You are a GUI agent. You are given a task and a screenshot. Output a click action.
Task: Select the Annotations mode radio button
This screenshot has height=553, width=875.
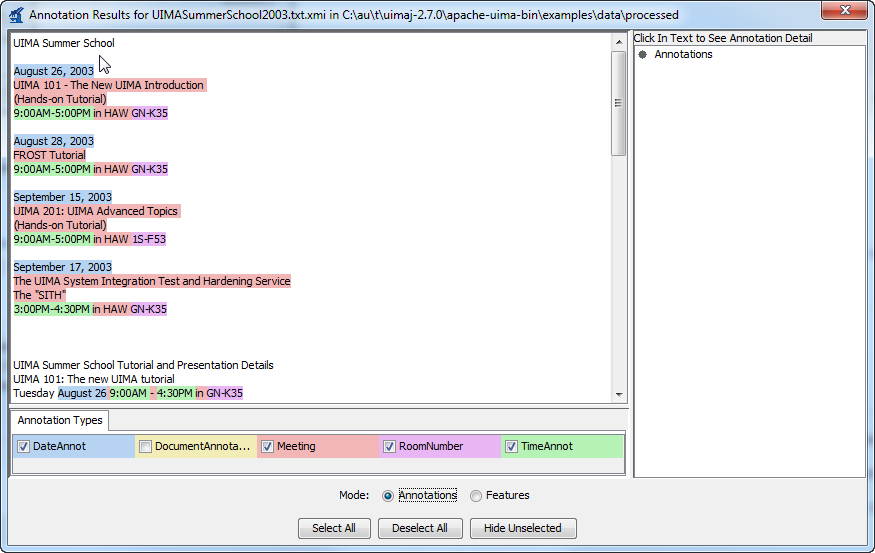point(388,496)
